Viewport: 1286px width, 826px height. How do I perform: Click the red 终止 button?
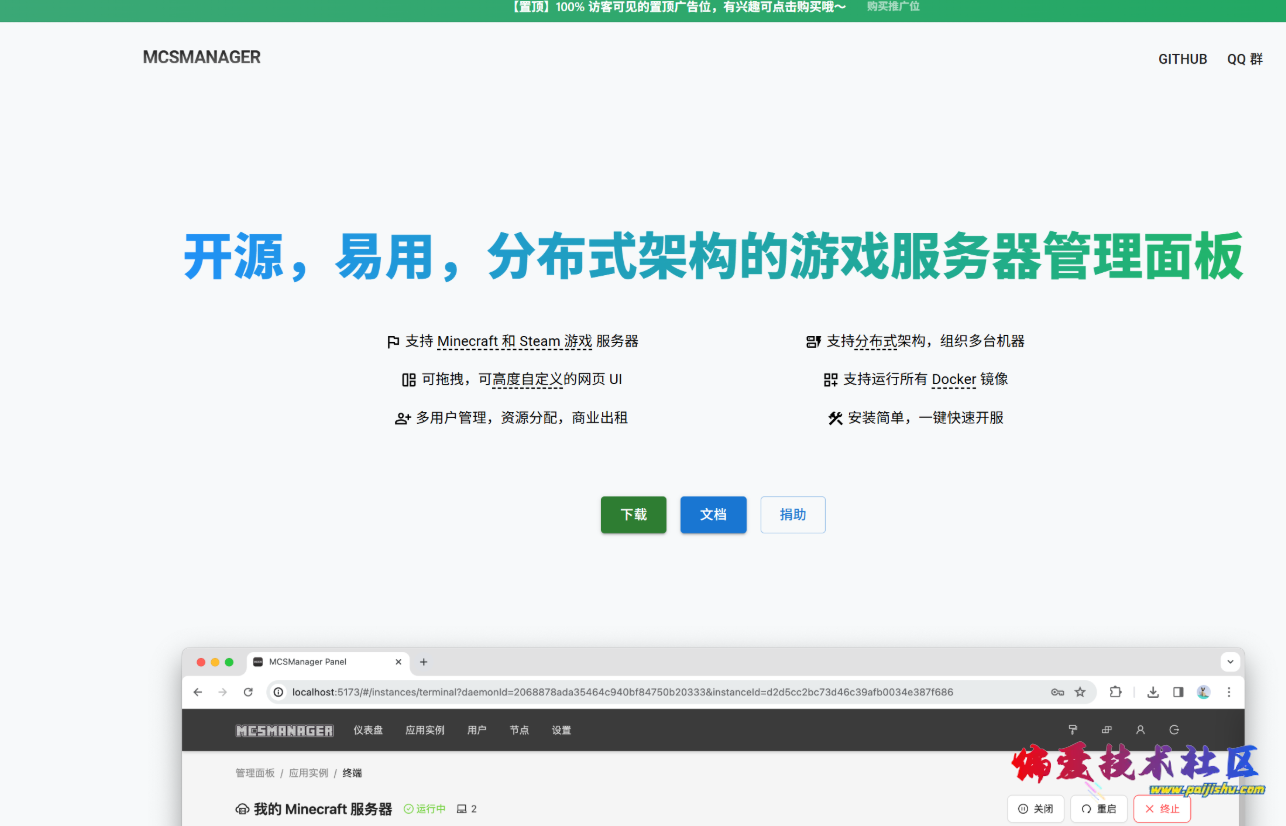(x=1162, y=809)
